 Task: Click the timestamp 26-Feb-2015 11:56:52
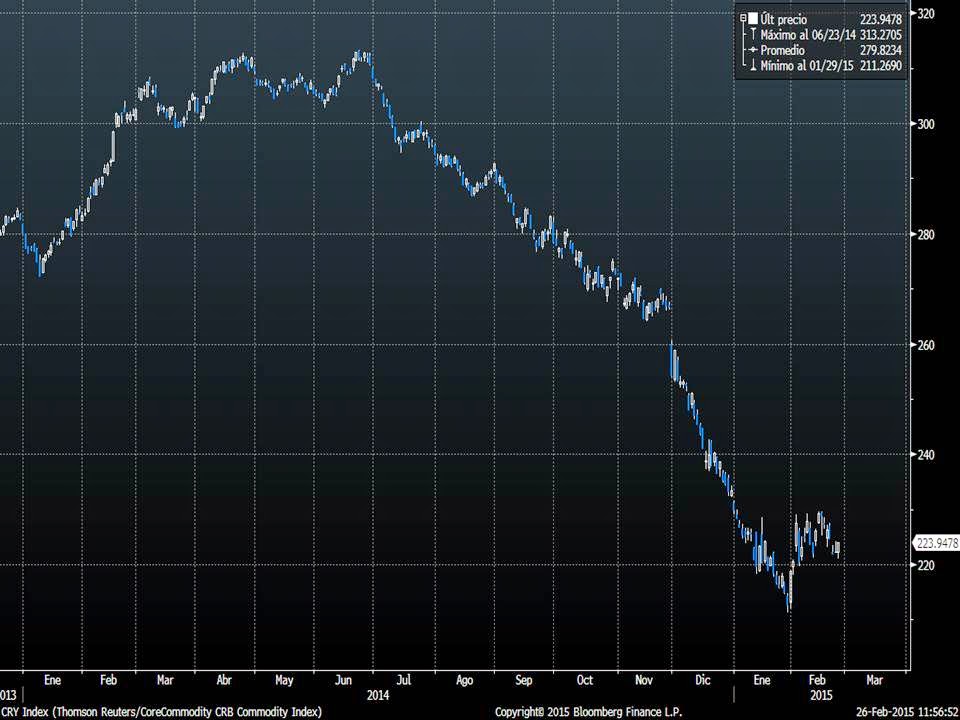pyautogui.click(x=907, y=712)
